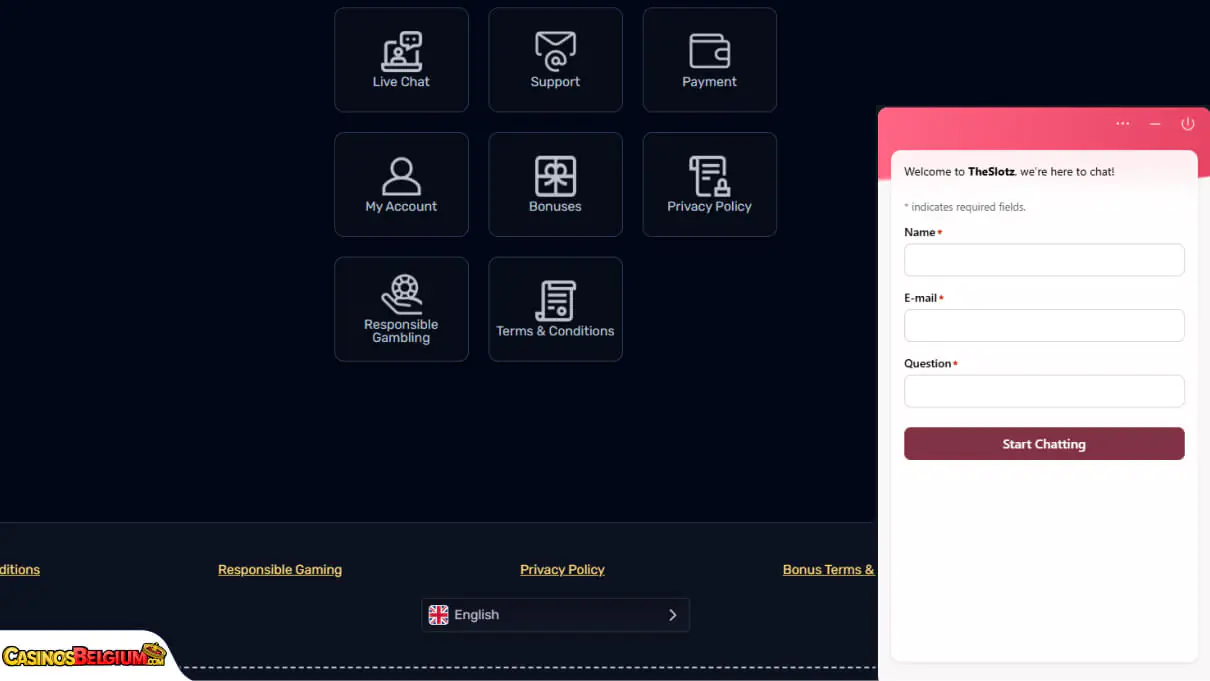
Task: Click the Question text field
Action: [x=1044, y=391]
